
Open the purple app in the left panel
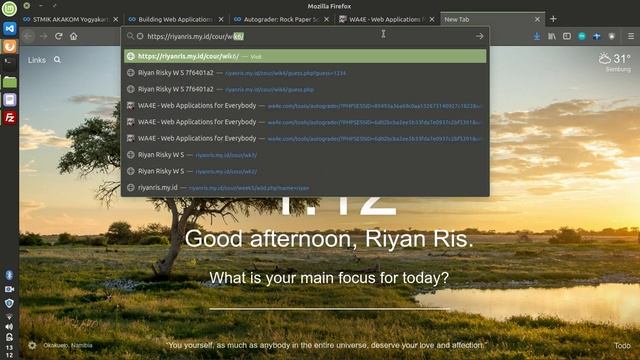[9, 100]
